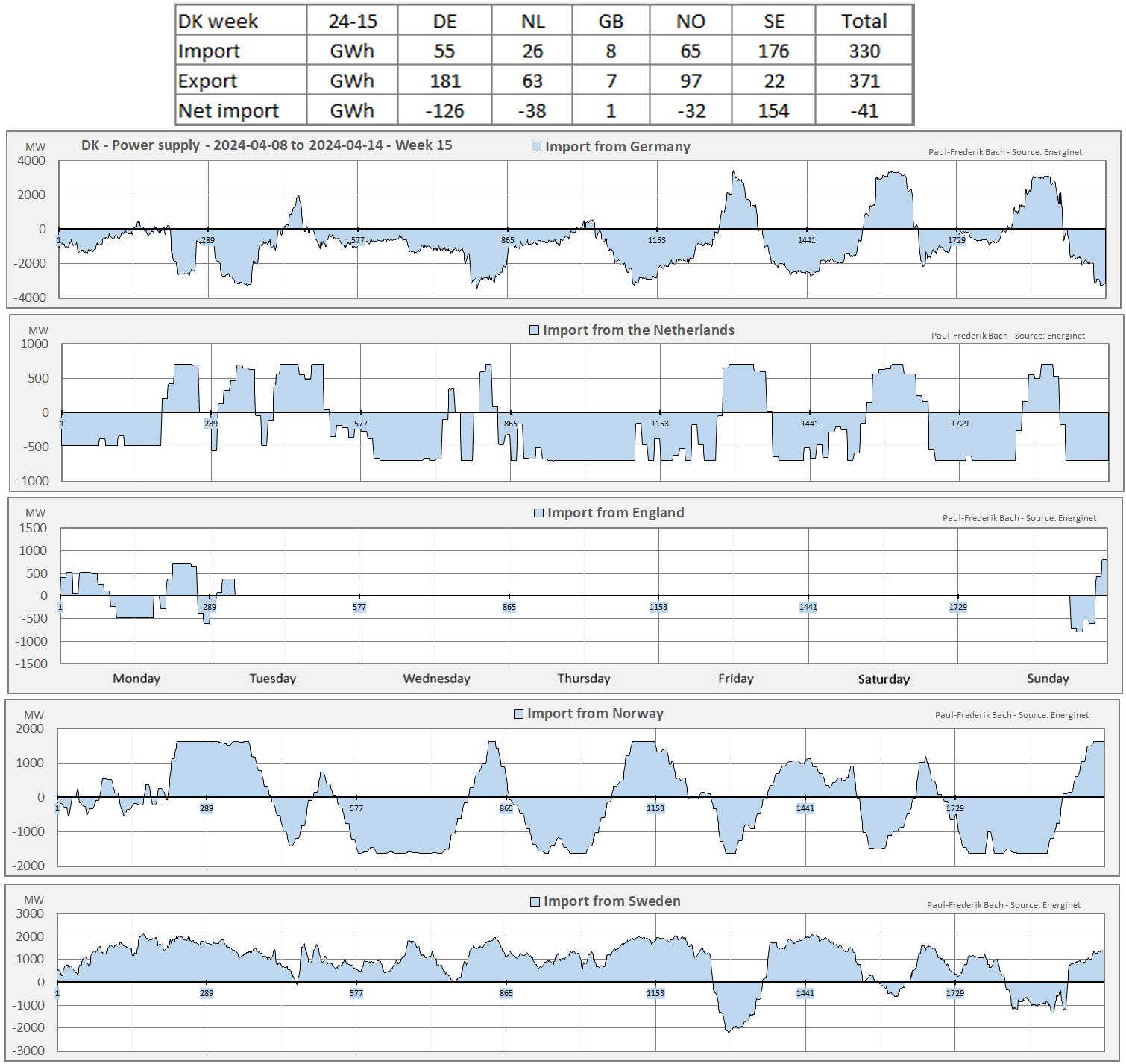Click the Import from Germany legend swatch

[x=536, y=147]
